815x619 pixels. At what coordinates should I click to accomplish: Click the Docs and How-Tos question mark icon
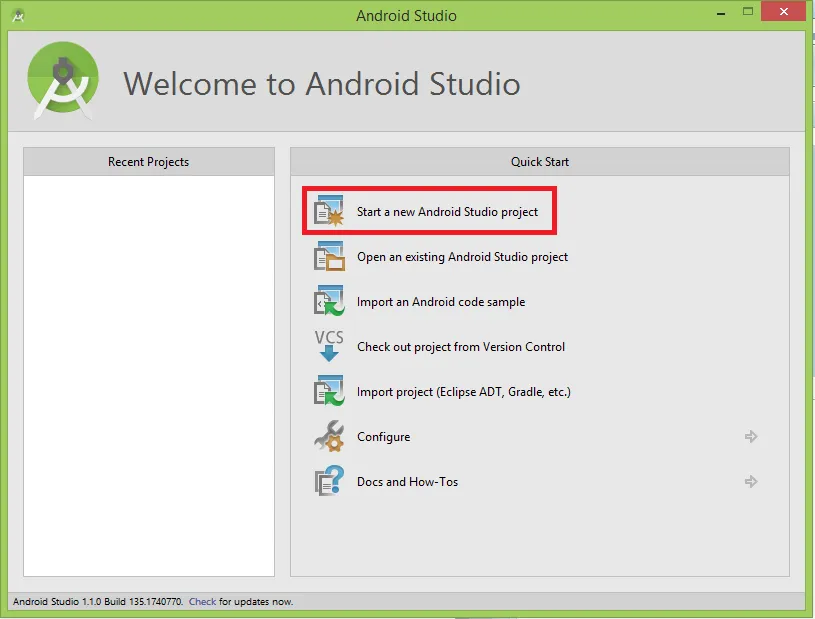click(329, 482)
